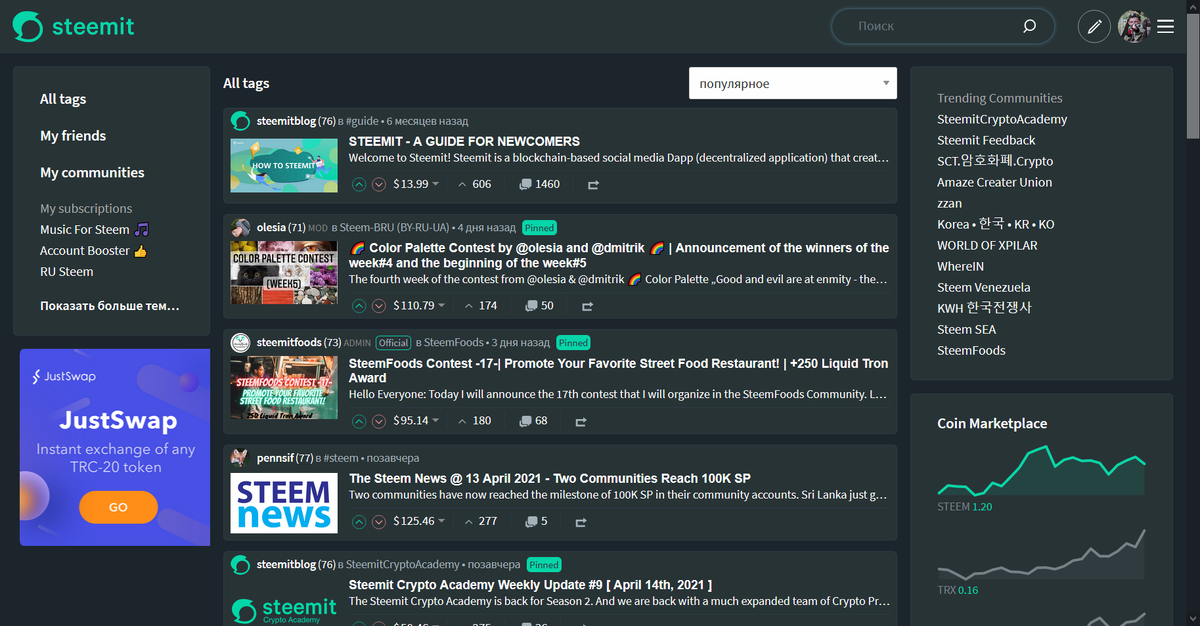
Task: Open Amaze Creater Union community
Action: [x=994, y=182]
